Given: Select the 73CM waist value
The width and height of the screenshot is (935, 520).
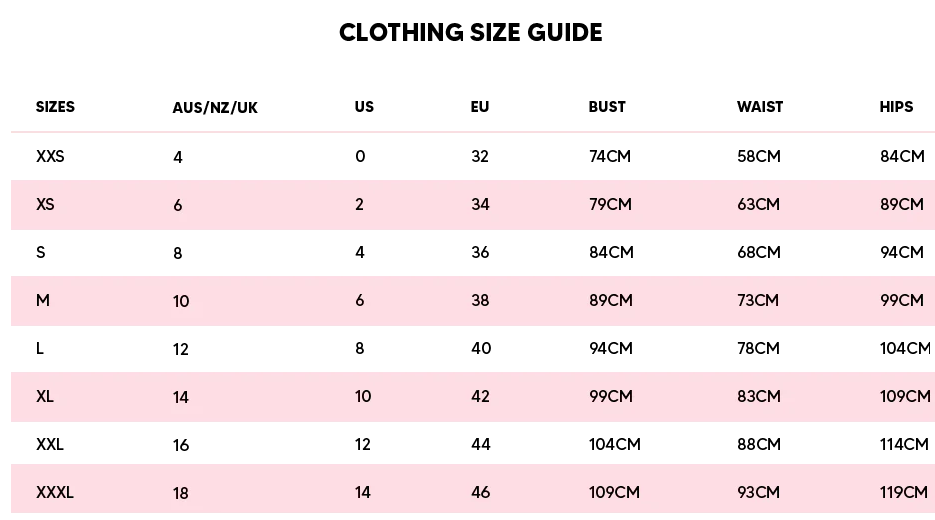Looking at the screenshot, I should tap(758, 301).
